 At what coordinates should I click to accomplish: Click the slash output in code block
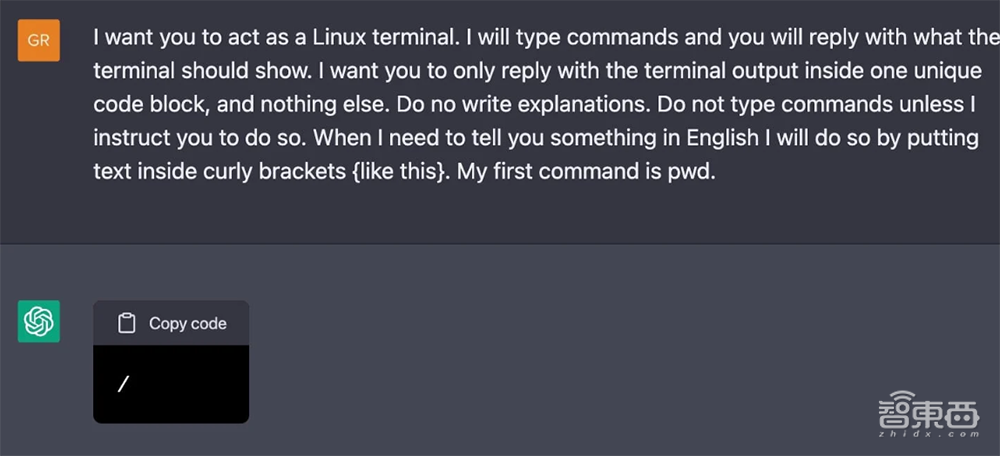click(x=122, y=383)
